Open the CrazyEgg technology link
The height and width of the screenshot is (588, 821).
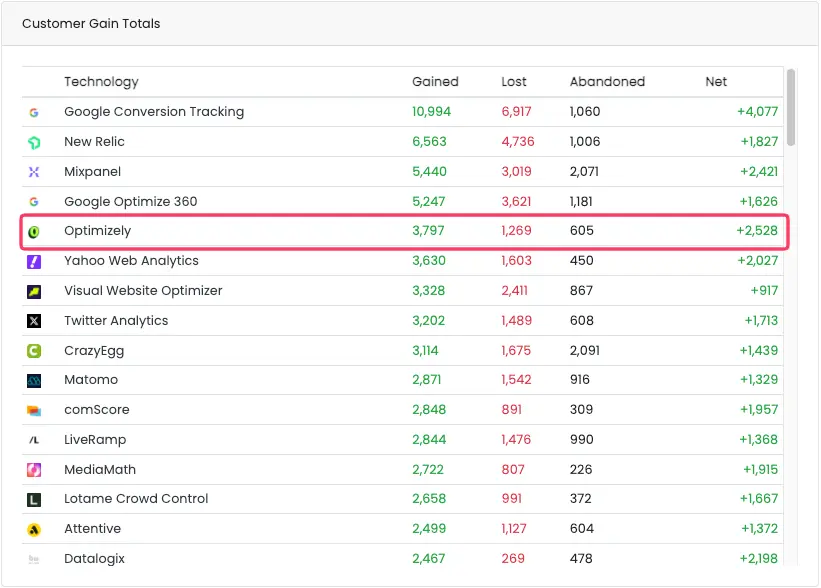coord(94,350)
